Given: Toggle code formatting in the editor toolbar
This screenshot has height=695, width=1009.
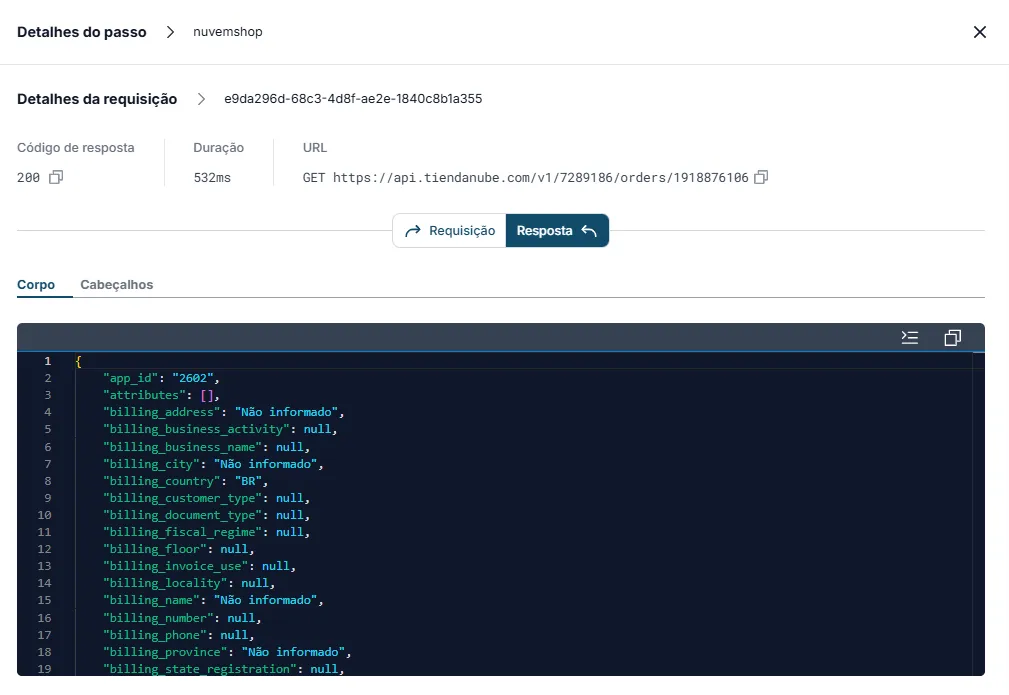Looking at the screenshot, I should [909, 337].
